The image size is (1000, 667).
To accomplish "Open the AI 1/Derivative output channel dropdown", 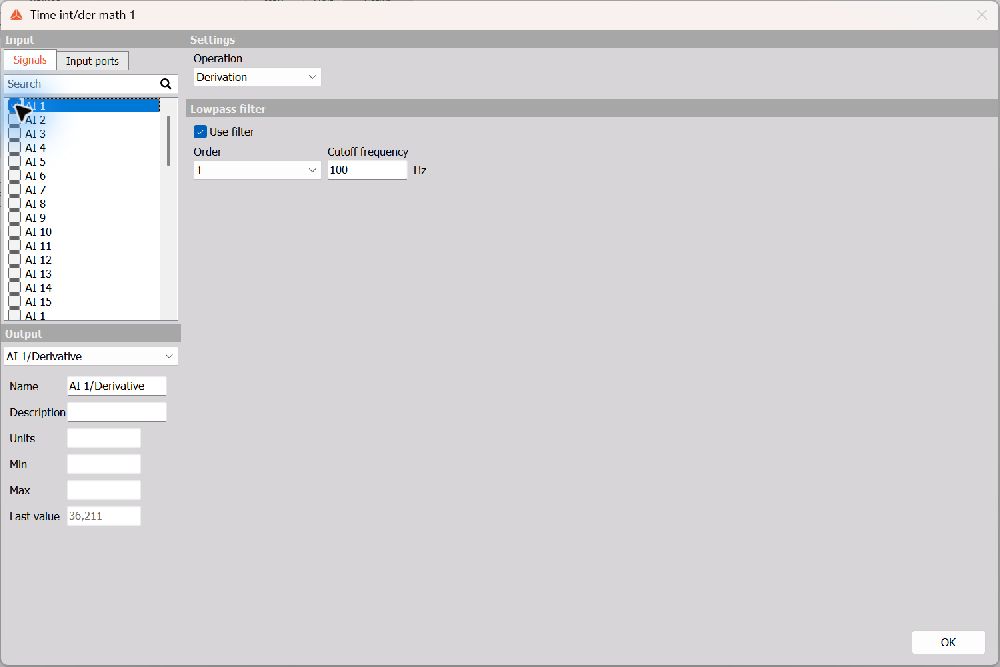I will 91,356.
